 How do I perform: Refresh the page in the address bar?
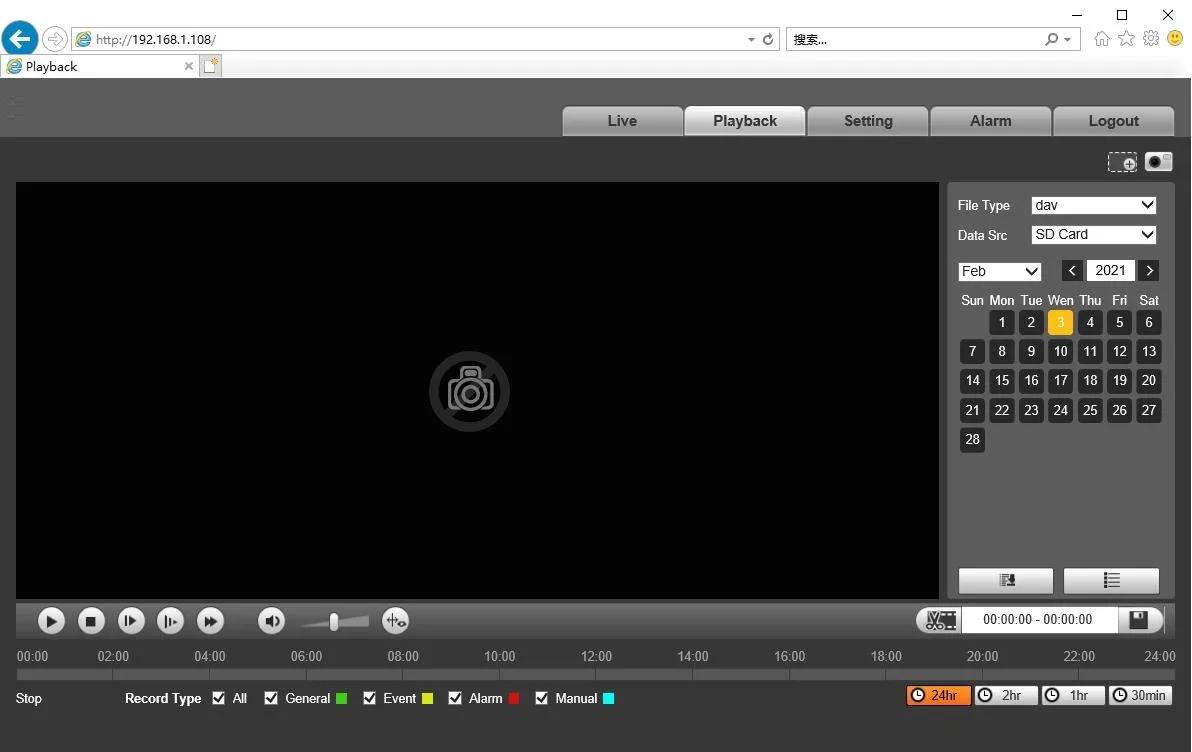coord(768,39)
